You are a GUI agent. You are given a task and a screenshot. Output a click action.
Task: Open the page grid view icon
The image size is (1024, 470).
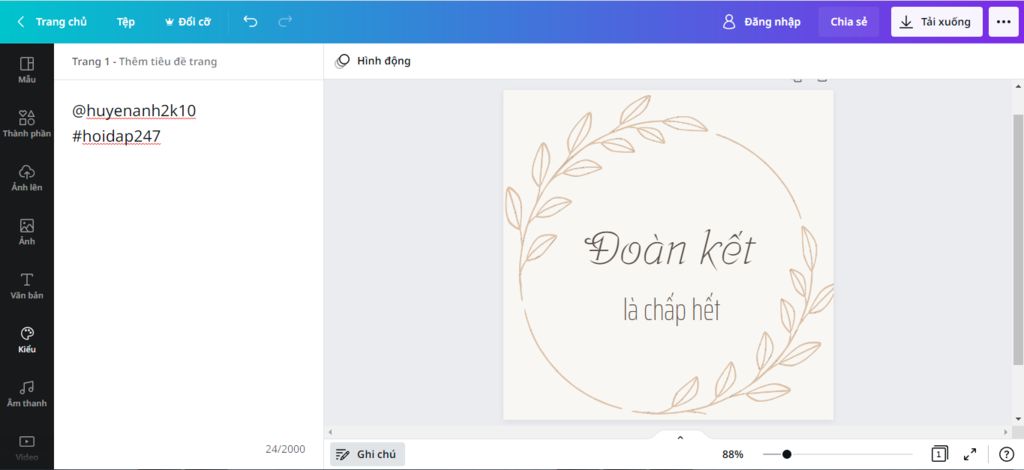point(940,454)
